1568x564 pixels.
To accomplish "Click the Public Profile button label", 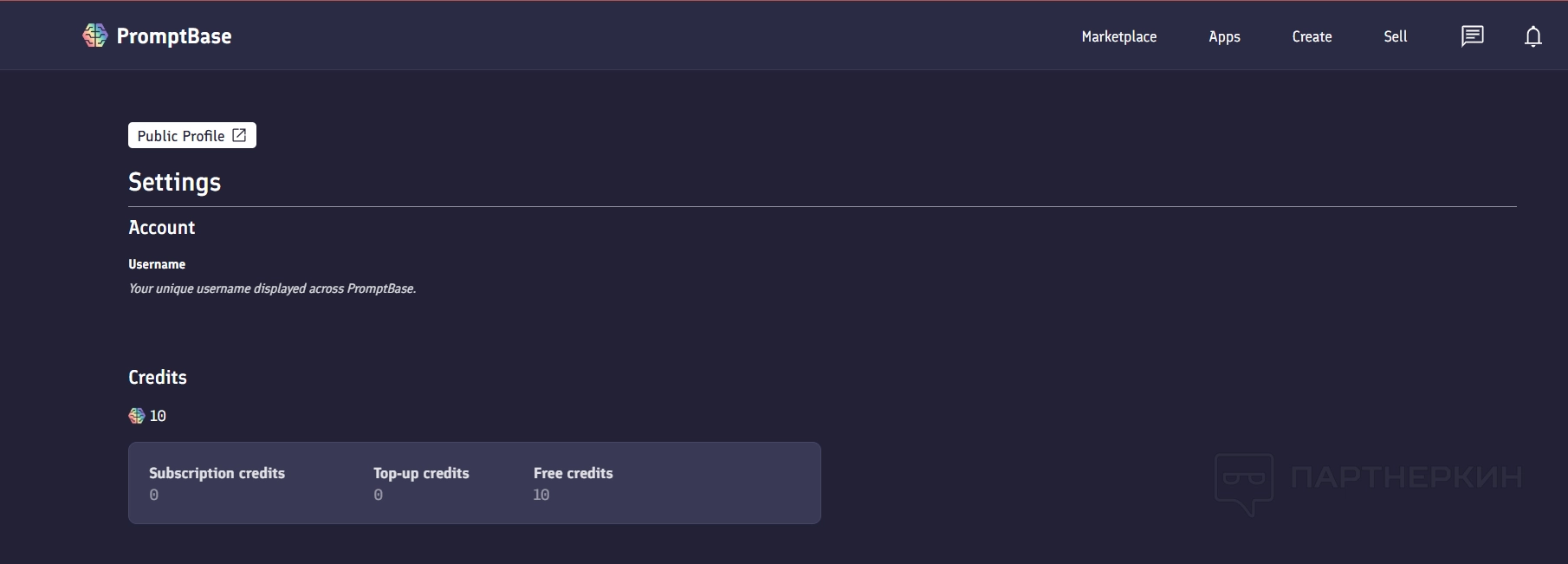I will point(180,136).
